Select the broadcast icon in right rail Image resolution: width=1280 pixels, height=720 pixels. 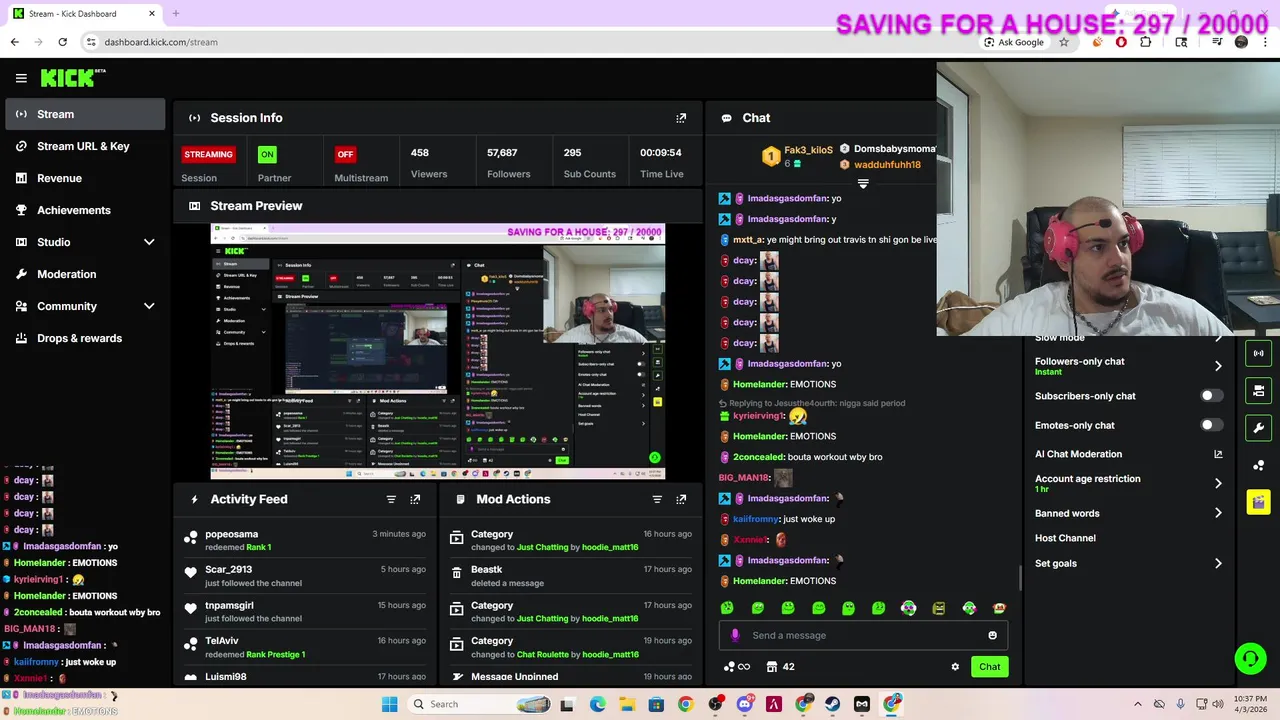(x=1258, y=353)
